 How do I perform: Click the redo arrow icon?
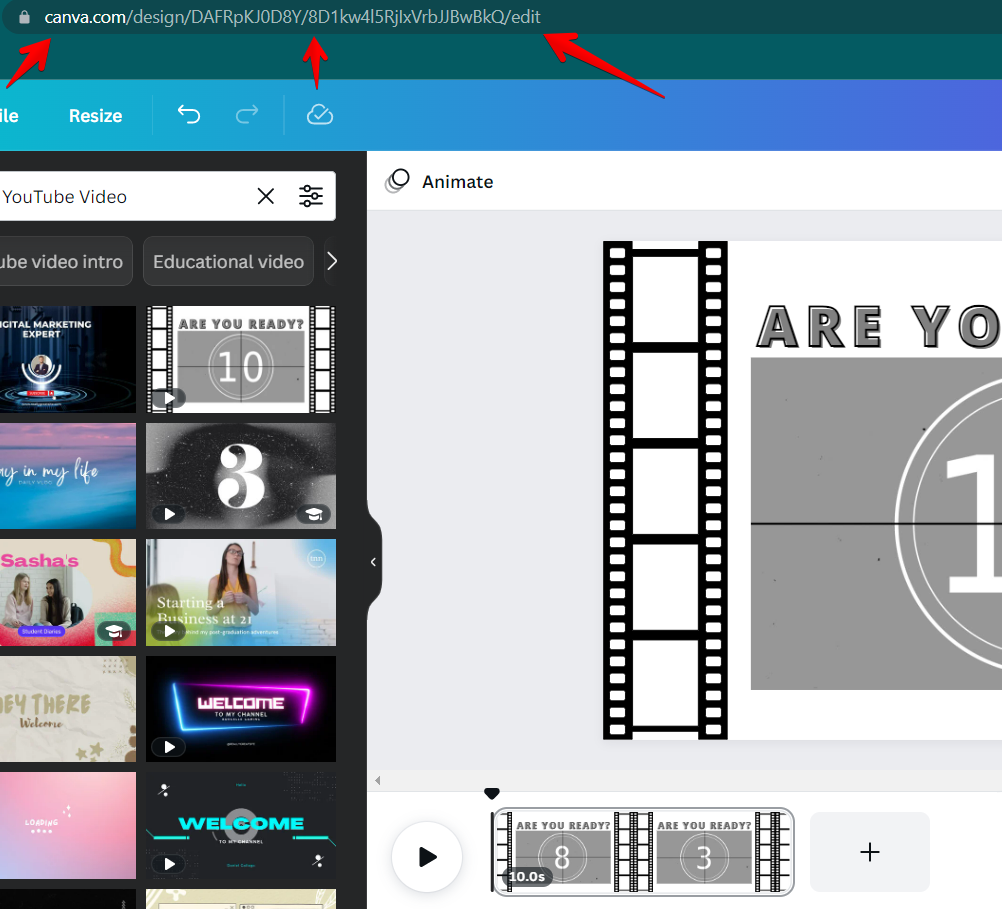[246, 115]
